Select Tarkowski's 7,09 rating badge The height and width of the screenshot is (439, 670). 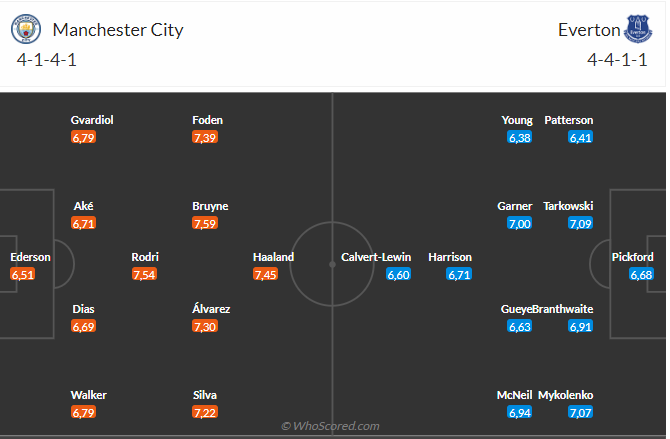(580, 223)
